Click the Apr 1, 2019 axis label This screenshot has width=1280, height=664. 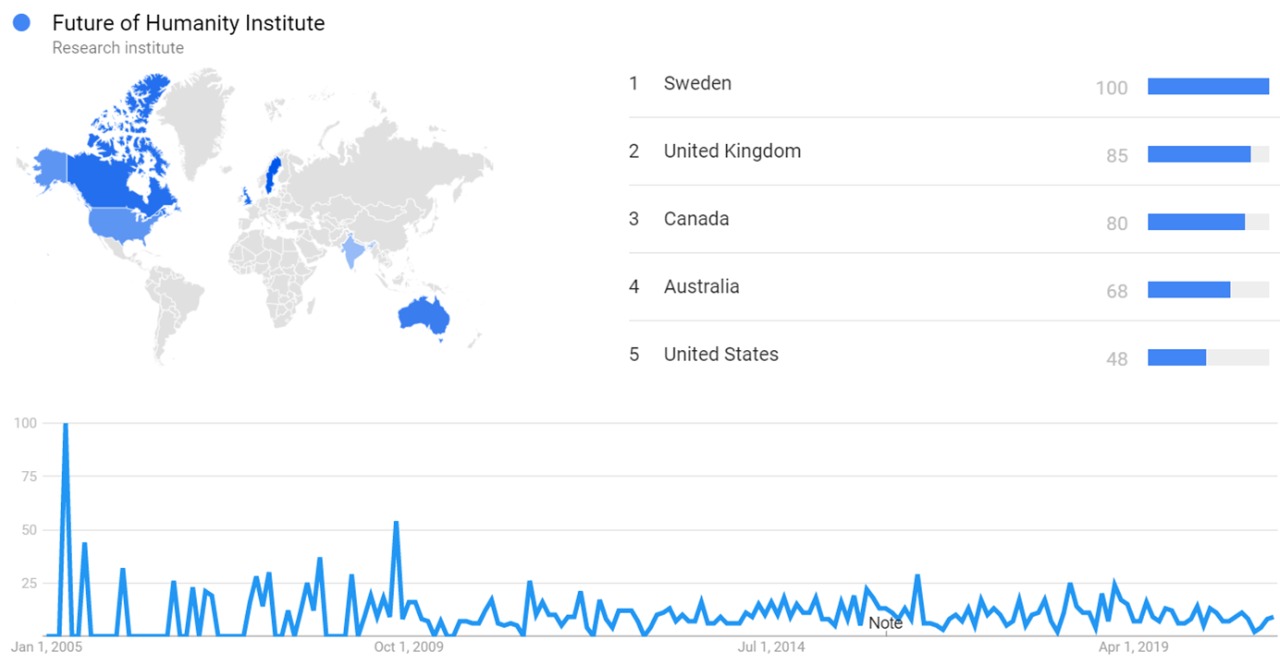[1132, 647]
